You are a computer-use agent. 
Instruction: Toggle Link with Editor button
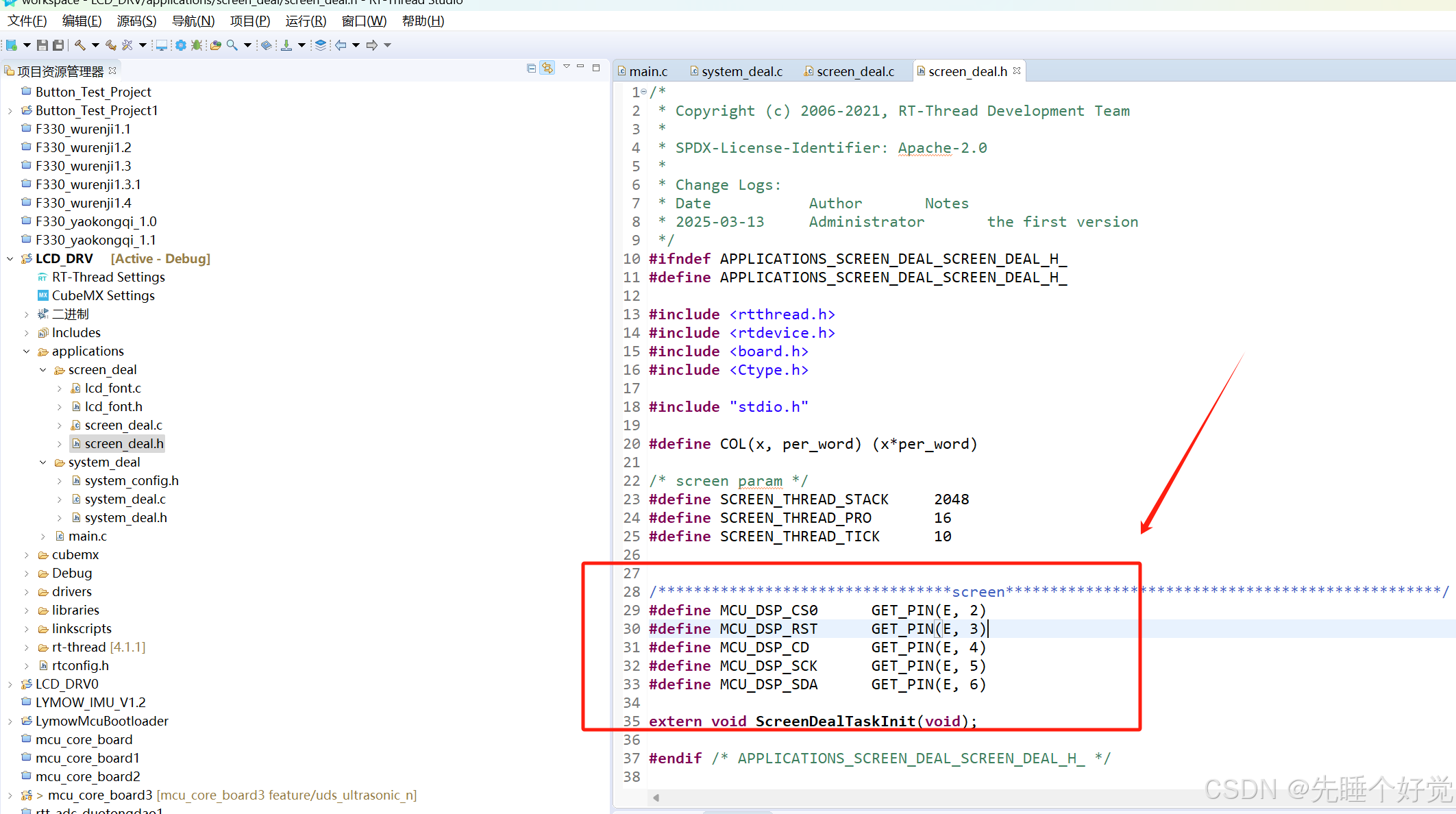[547, 68]
